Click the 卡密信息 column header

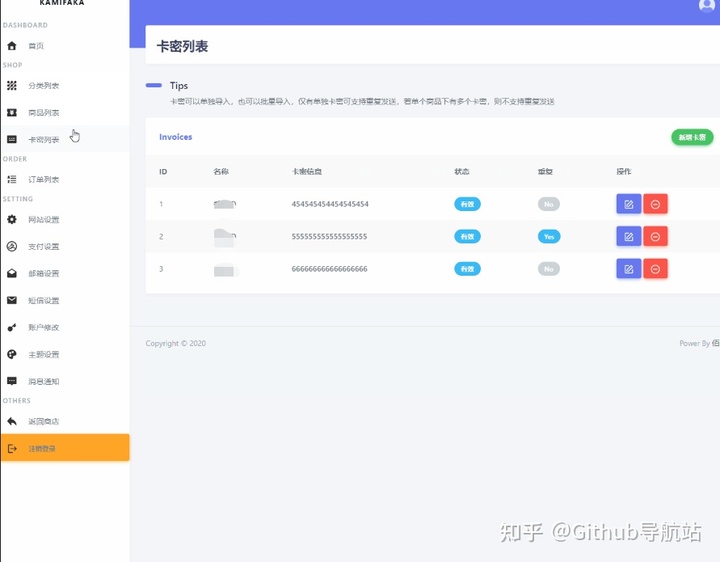(307, 172)
